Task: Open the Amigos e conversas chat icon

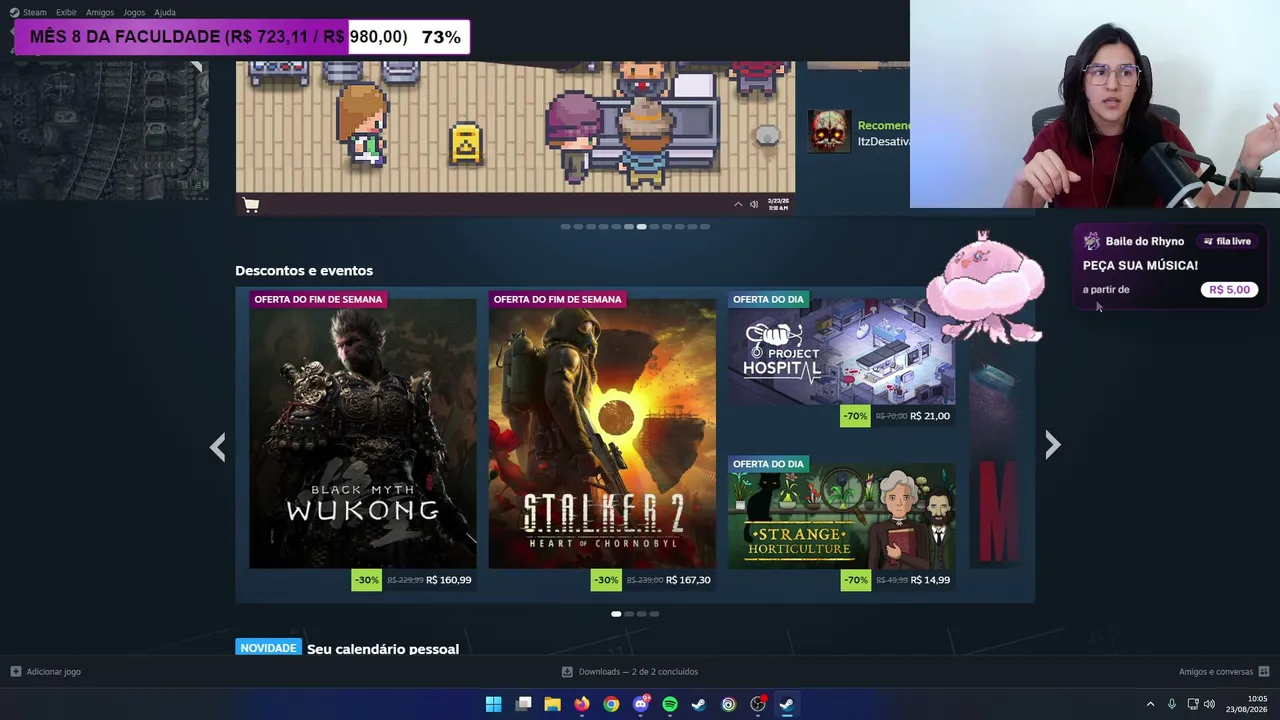Action: pos(1264,672)
